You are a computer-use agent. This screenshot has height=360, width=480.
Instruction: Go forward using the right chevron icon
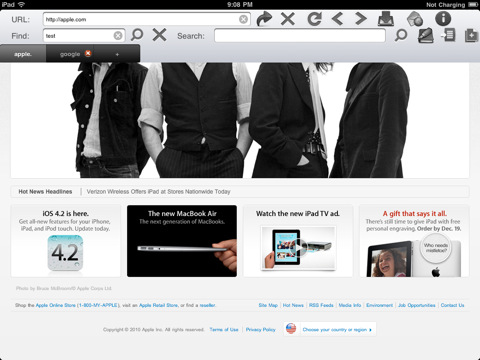click(361, 19)
